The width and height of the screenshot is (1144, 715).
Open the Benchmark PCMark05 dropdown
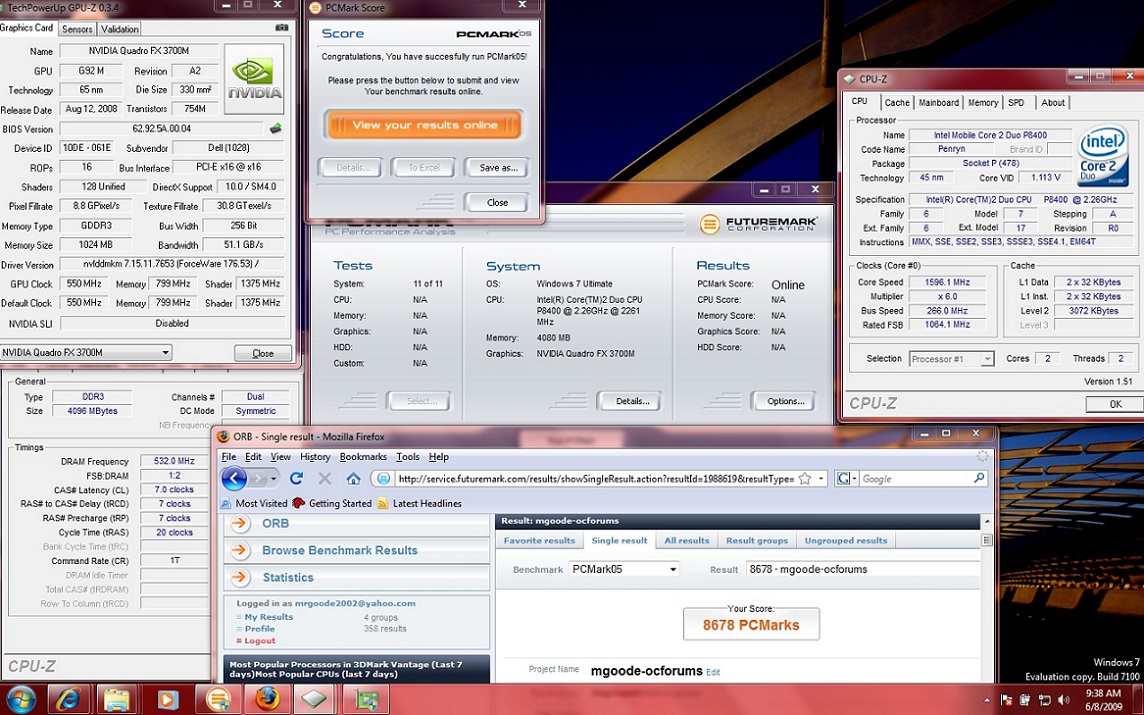click(624, 569)
